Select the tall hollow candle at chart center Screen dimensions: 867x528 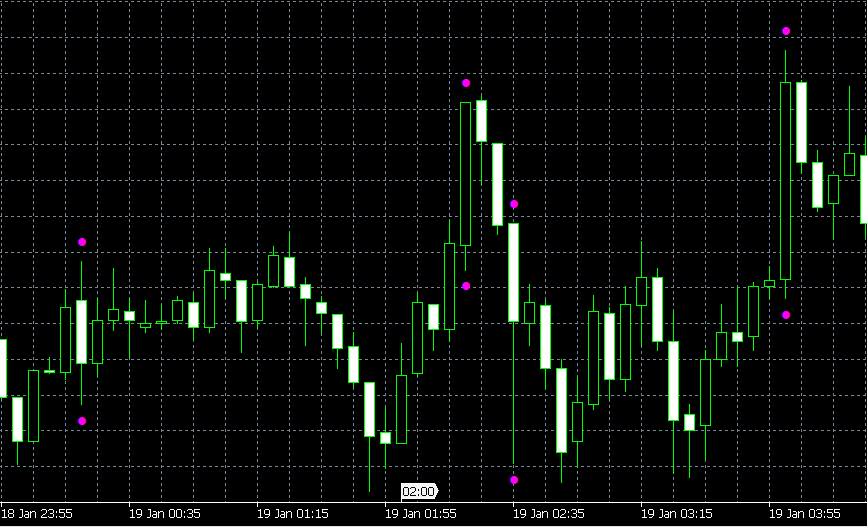[x=465, y=173]
